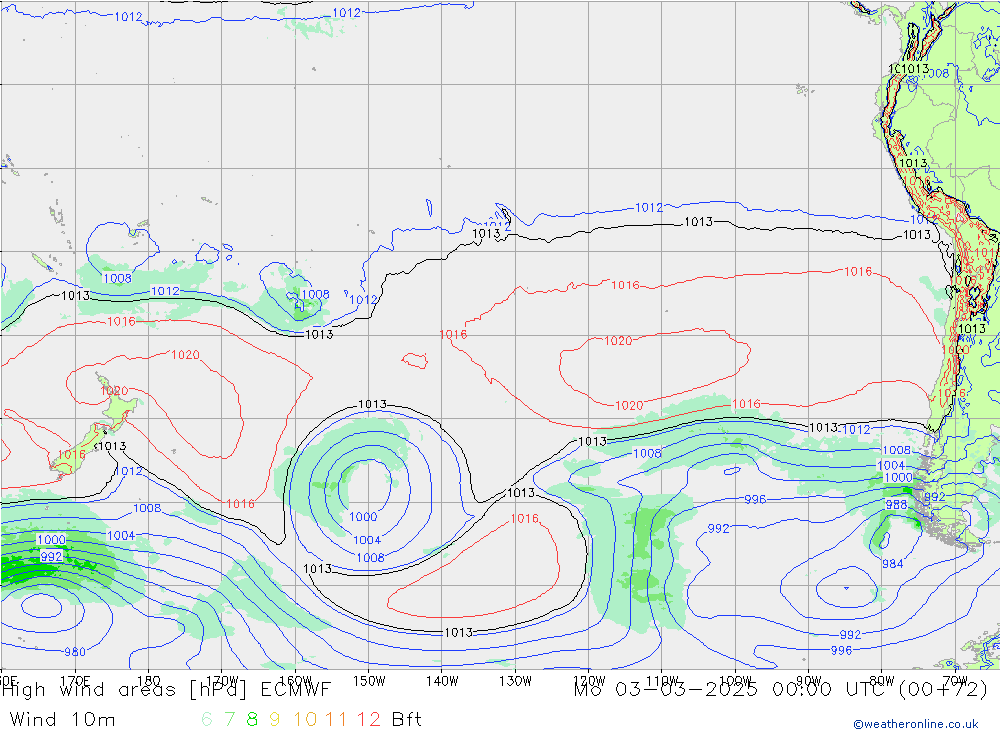This screenshot has height=733, width=1000.
Task: Click Beaufort 10 legend value
Action: (305, 720)
